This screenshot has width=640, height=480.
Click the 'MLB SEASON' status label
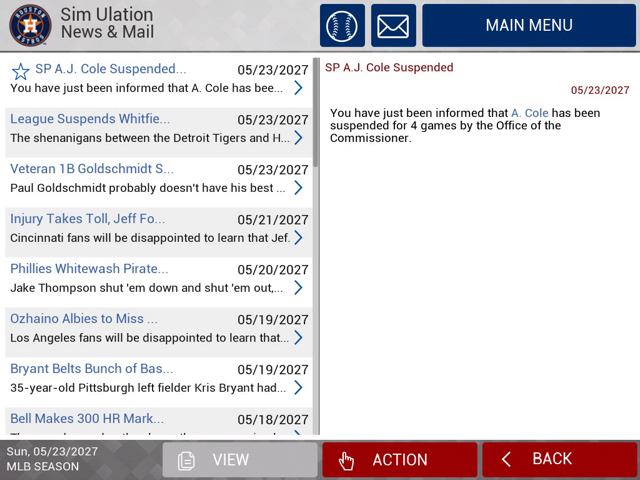(43, 467)
